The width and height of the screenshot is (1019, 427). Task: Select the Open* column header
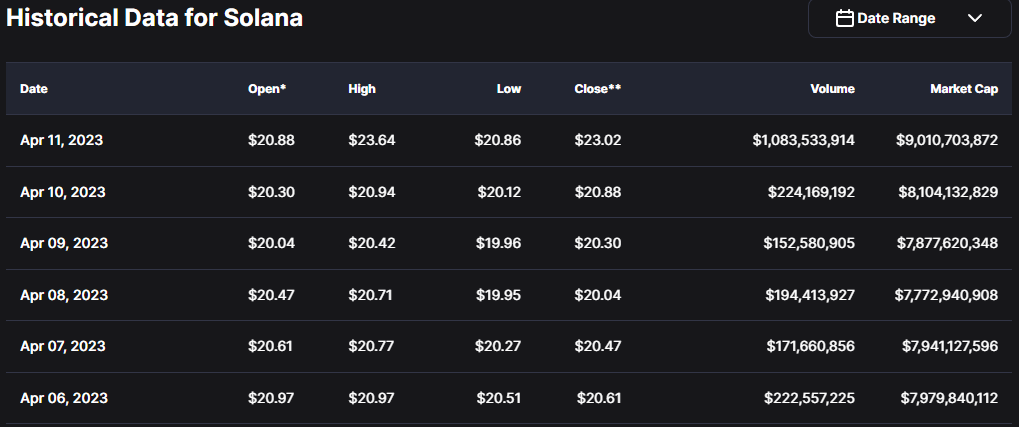[267, 89]
